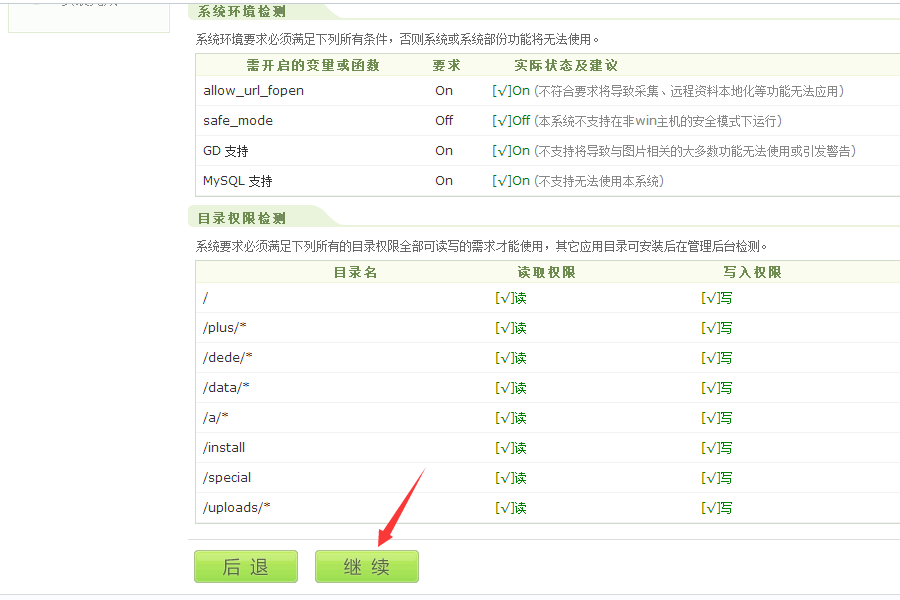Click the 继续 (Continue) button
Screen dimensions: 900x600
pyautogui.click(x=367, y=567)
